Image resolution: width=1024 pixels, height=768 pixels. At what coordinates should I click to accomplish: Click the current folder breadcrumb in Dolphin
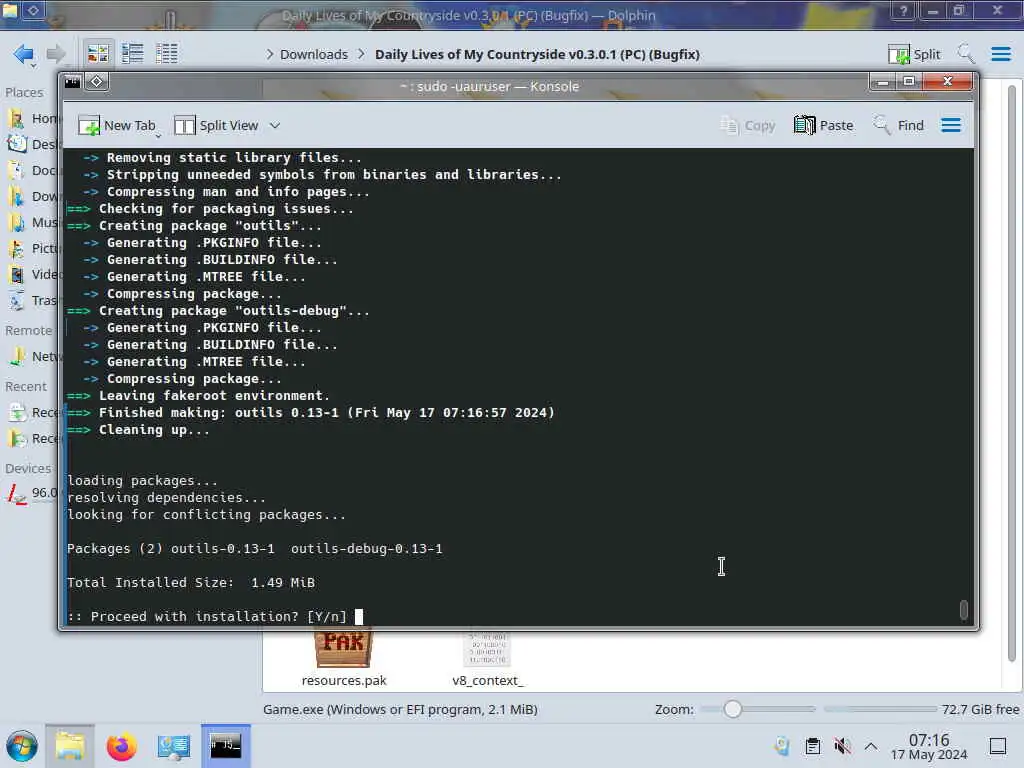coord(537,54)
